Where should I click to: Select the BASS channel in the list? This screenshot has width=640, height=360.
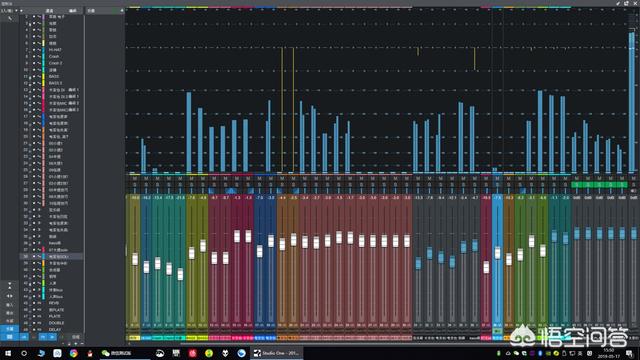click(x=54, y=76)
